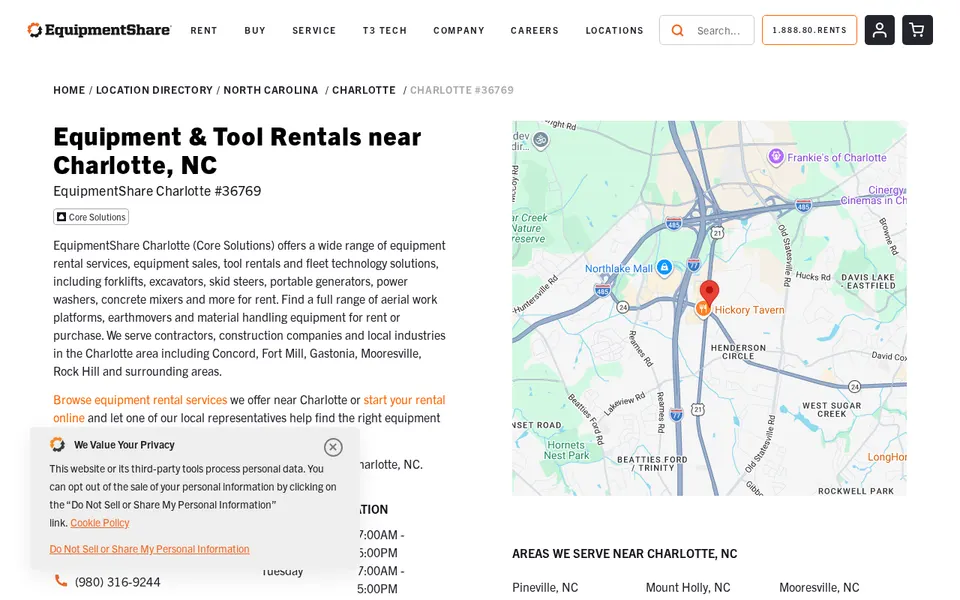Click Cinergy Cinemas label on map
Image resolution: width=960 pixels, height=600 pixels.
click(874, 195)
